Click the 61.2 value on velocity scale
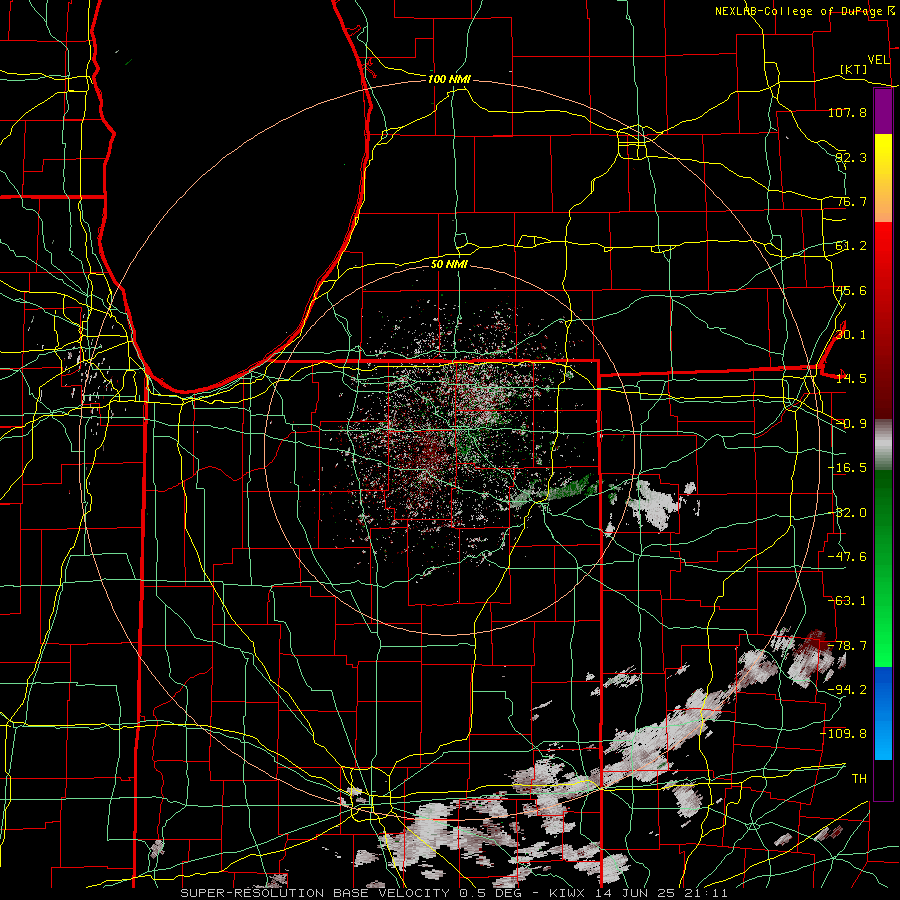The height and width of the screenshot is (900, 900). click(851, 246)
